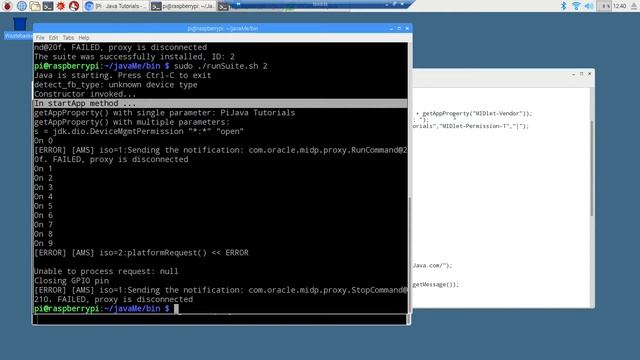Image resolution: width=640 pixels, height=360 pixels.
Task: Click the clock showing 12:40
Action: pos(620,6)
